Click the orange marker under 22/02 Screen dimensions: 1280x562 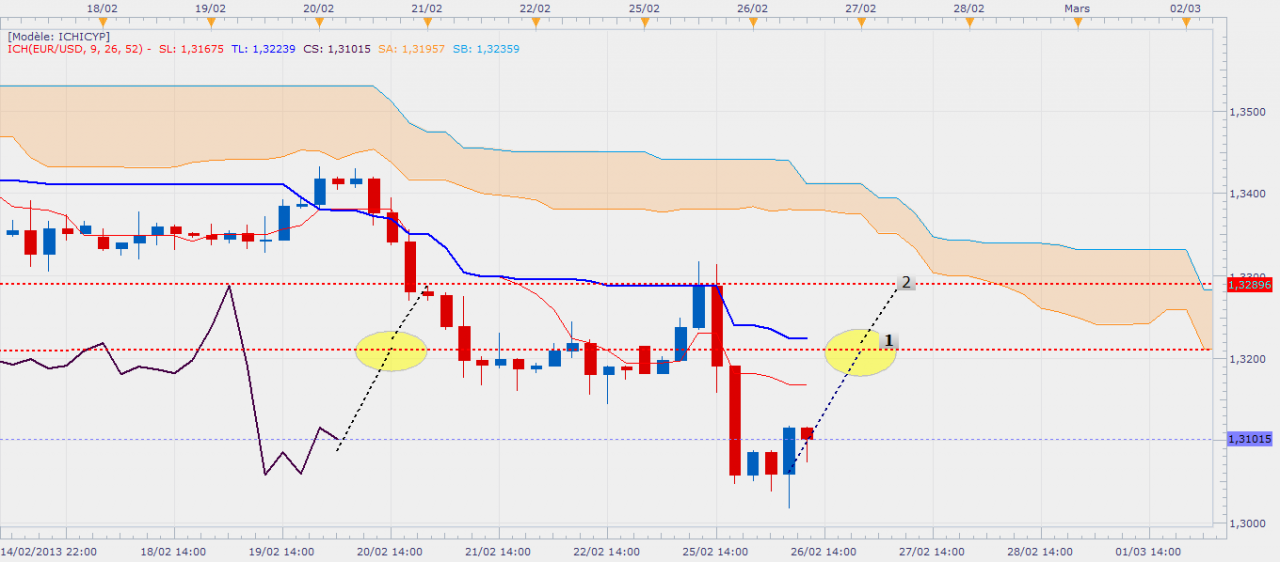pyautogui.click(x=535, y=20)
